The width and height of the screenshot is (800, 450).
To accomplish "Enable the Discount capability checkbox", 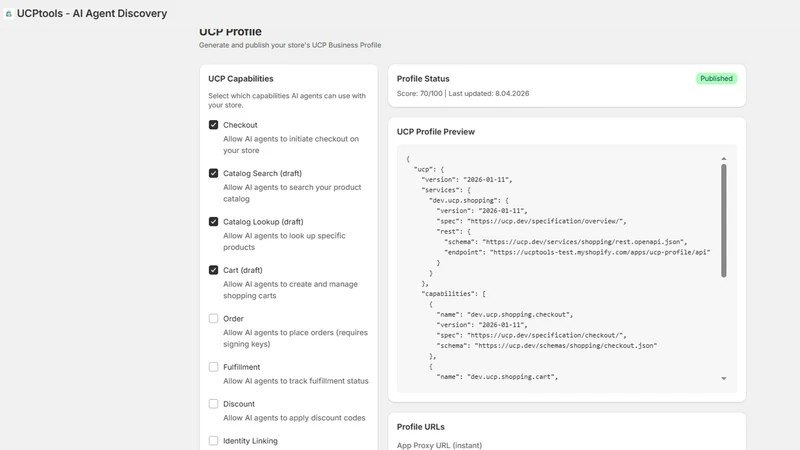I will [213, 404].
